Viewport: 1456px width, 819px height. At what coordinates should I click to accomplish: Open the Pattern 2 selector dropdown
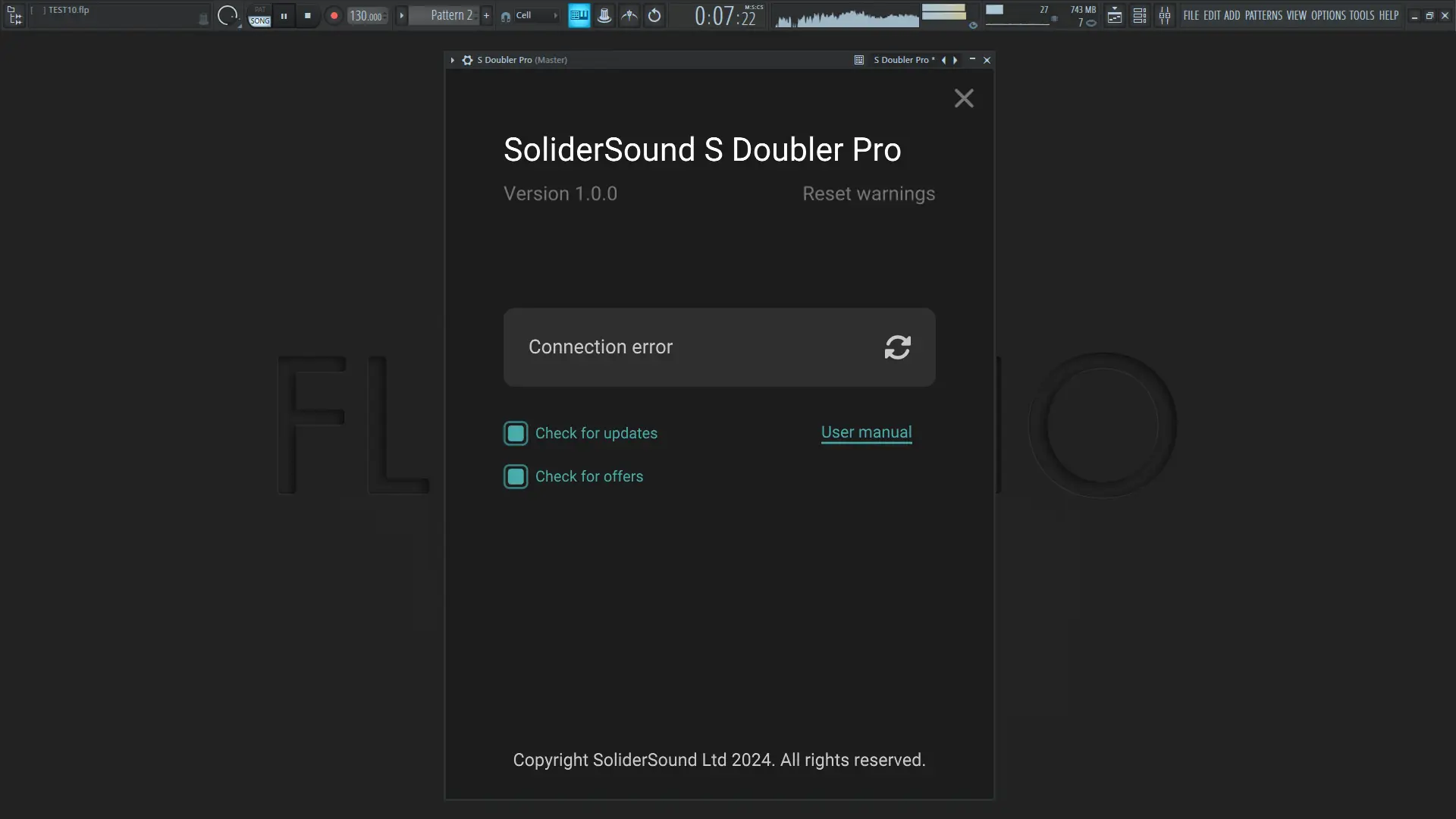pyautogui.click(x=451, y=15)
